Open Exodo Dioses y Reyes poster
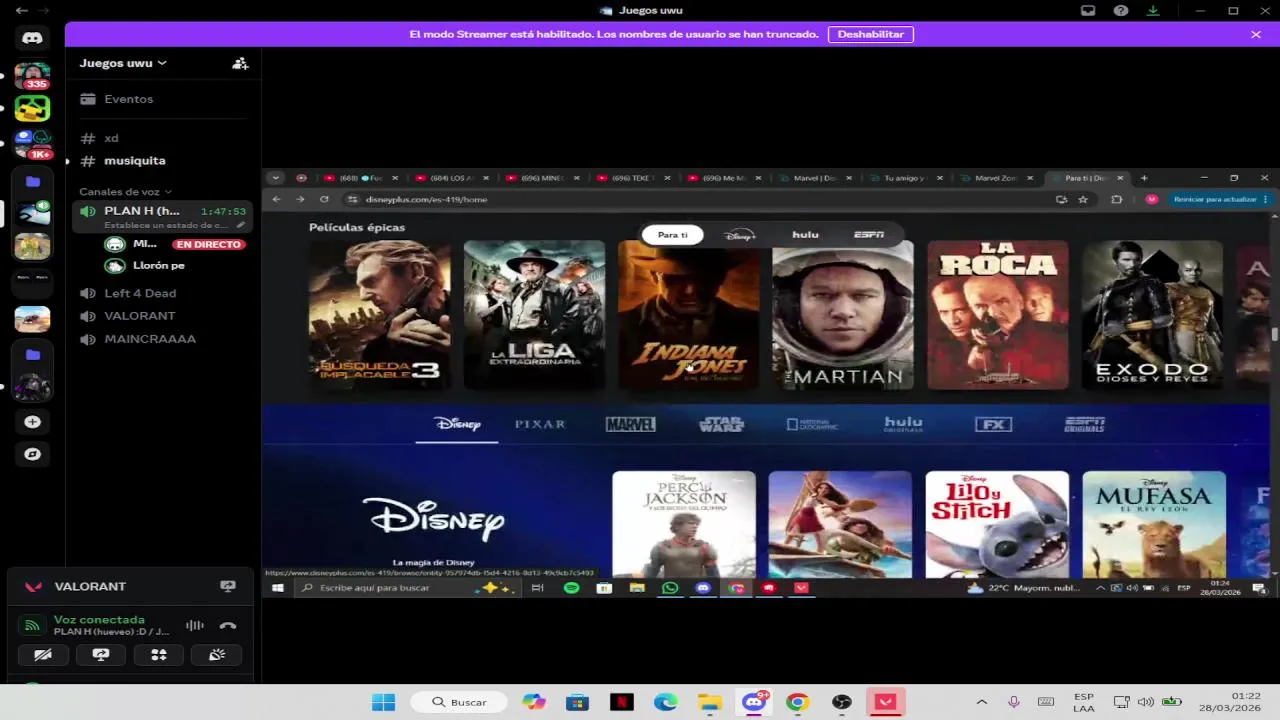 [x=1152, y=314]
